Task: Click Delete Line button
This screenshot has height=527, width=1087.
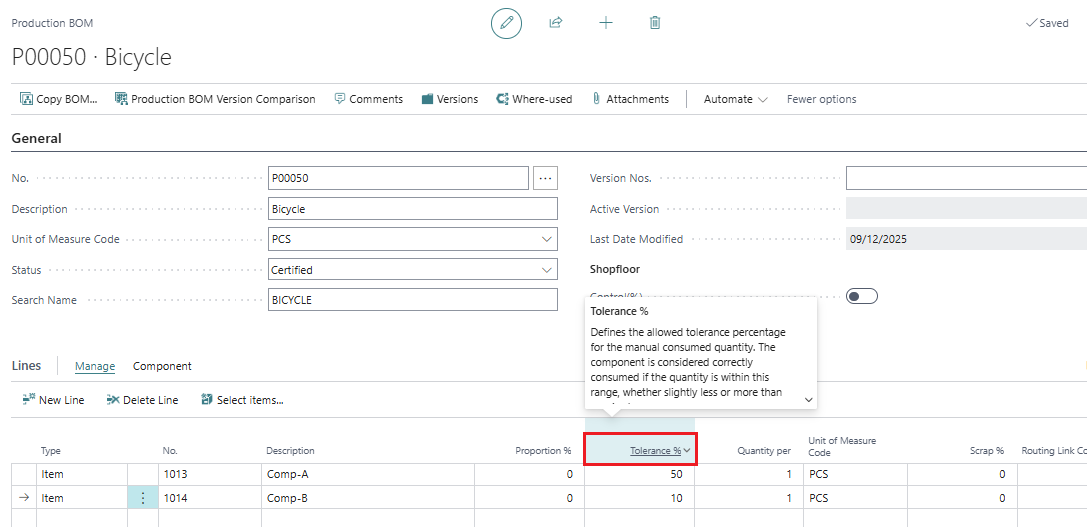Action: pos(142,400)
